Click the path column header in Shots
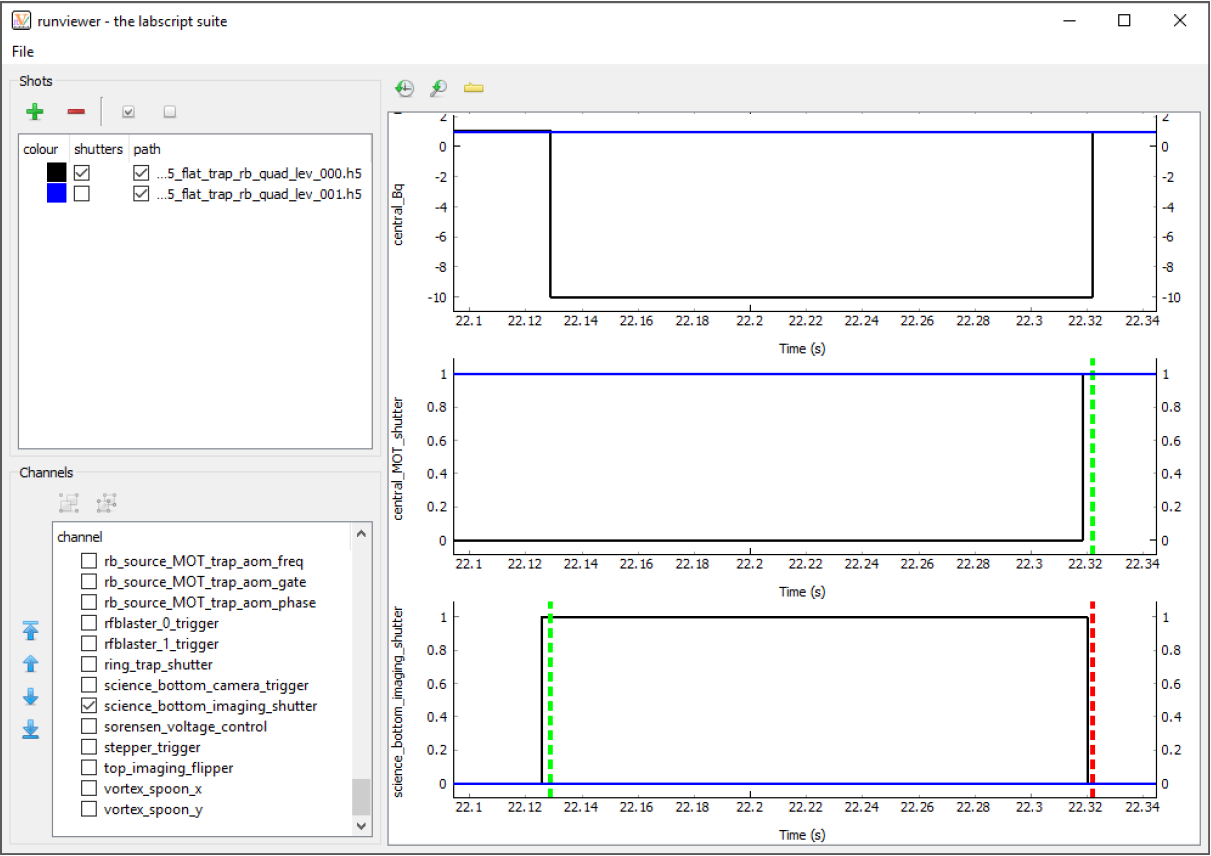This screenshot has height=856, width=1211. [x=147, y=149]
